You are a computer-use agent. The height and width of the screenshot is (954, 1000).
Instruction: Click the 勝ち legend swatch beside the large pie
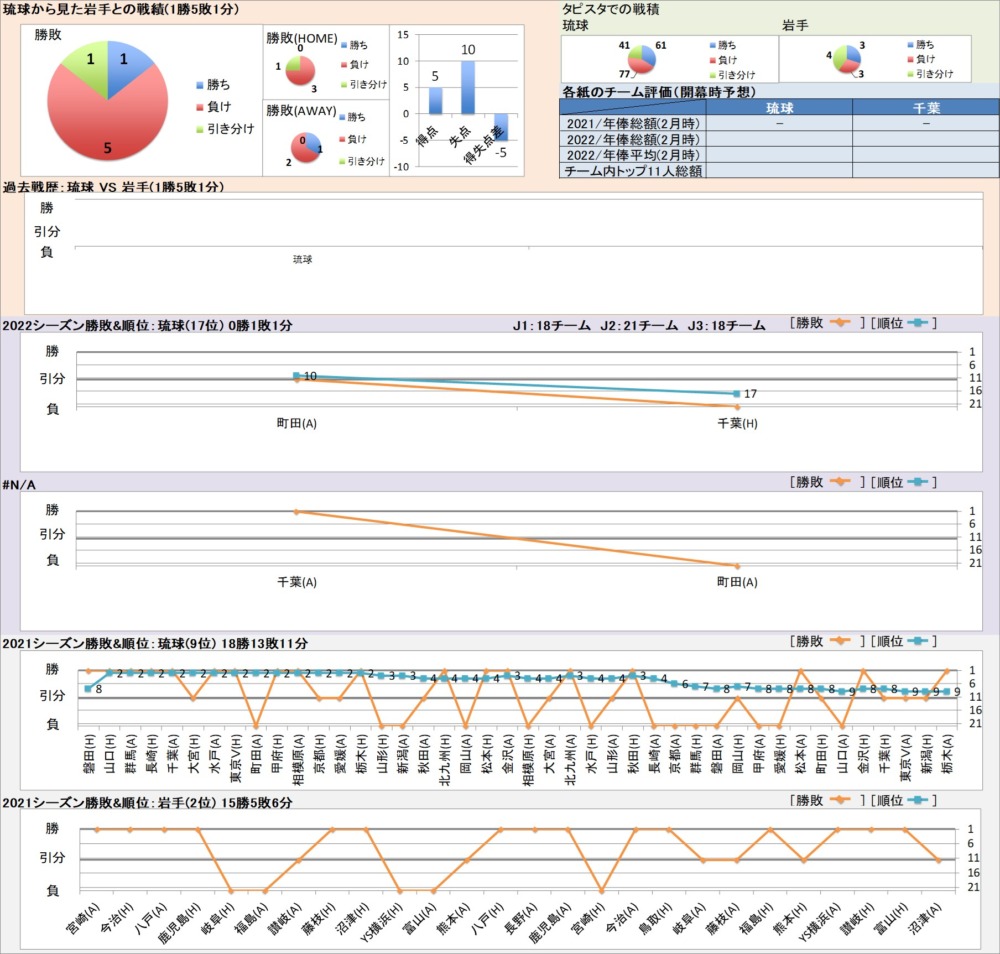tap(200, 85)
